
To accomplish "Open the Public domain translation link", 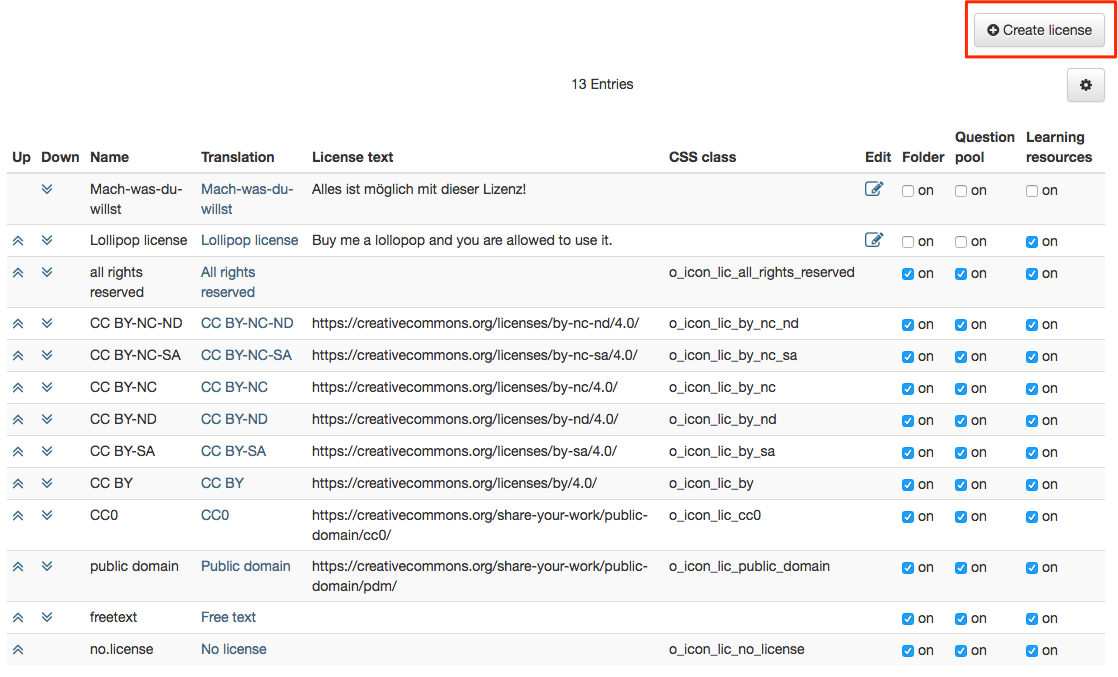I will pos(245,566).
